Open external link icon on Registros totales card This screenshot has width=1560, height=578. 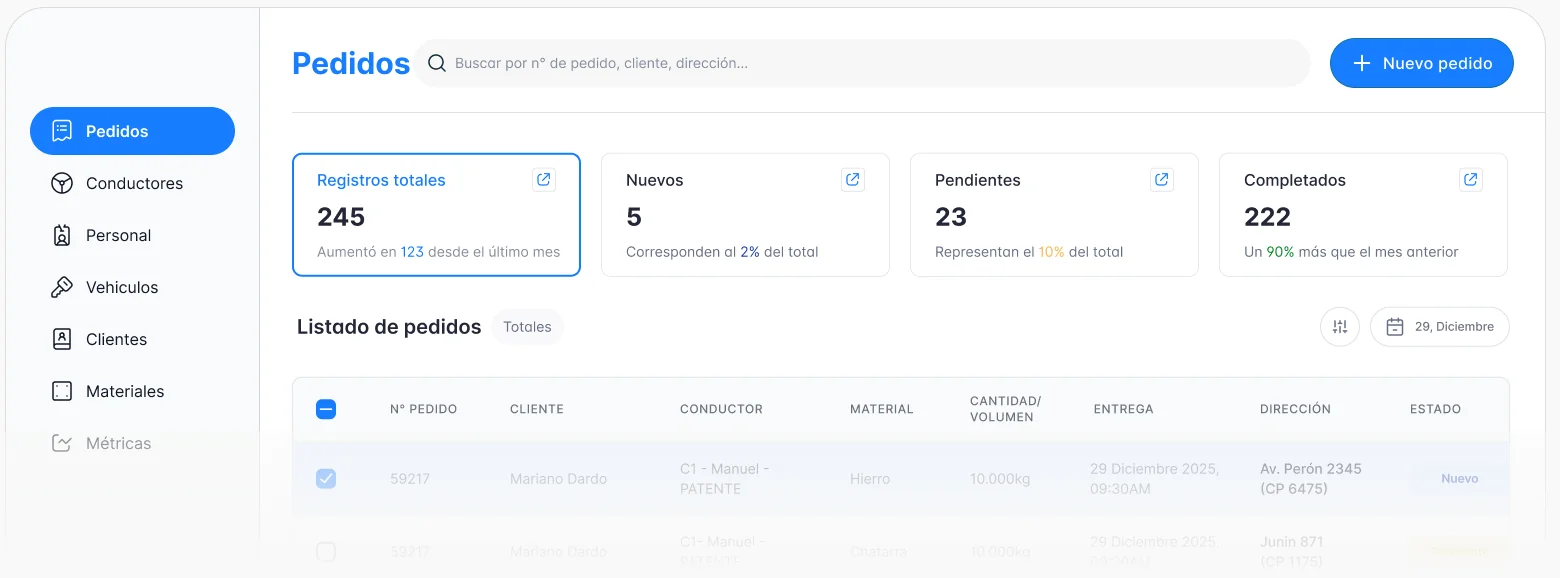tap(544, 180)
